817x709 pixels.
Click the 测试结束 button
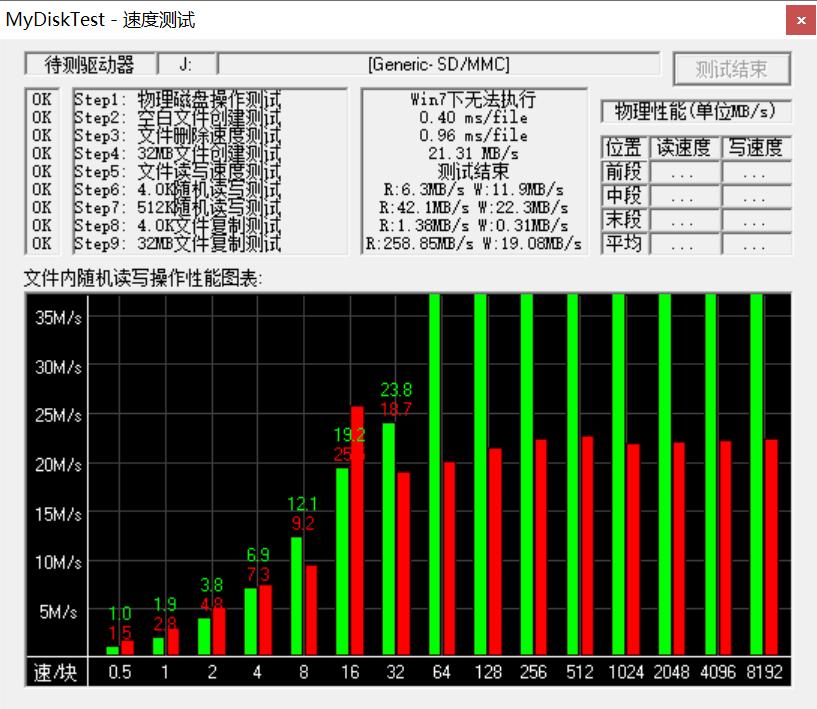tap(731, 68)
